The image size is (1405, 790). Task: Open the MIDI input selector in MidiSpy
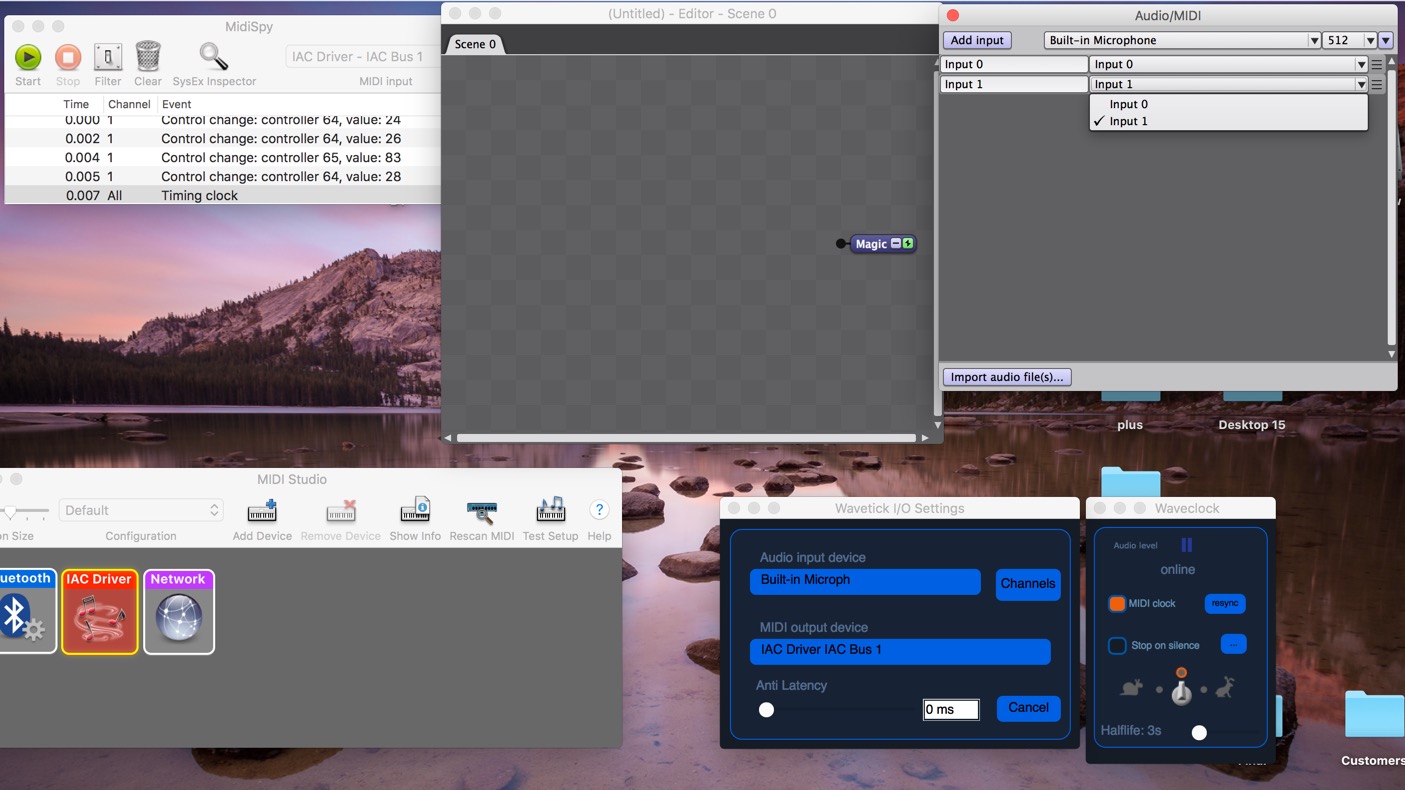[362, 57]
